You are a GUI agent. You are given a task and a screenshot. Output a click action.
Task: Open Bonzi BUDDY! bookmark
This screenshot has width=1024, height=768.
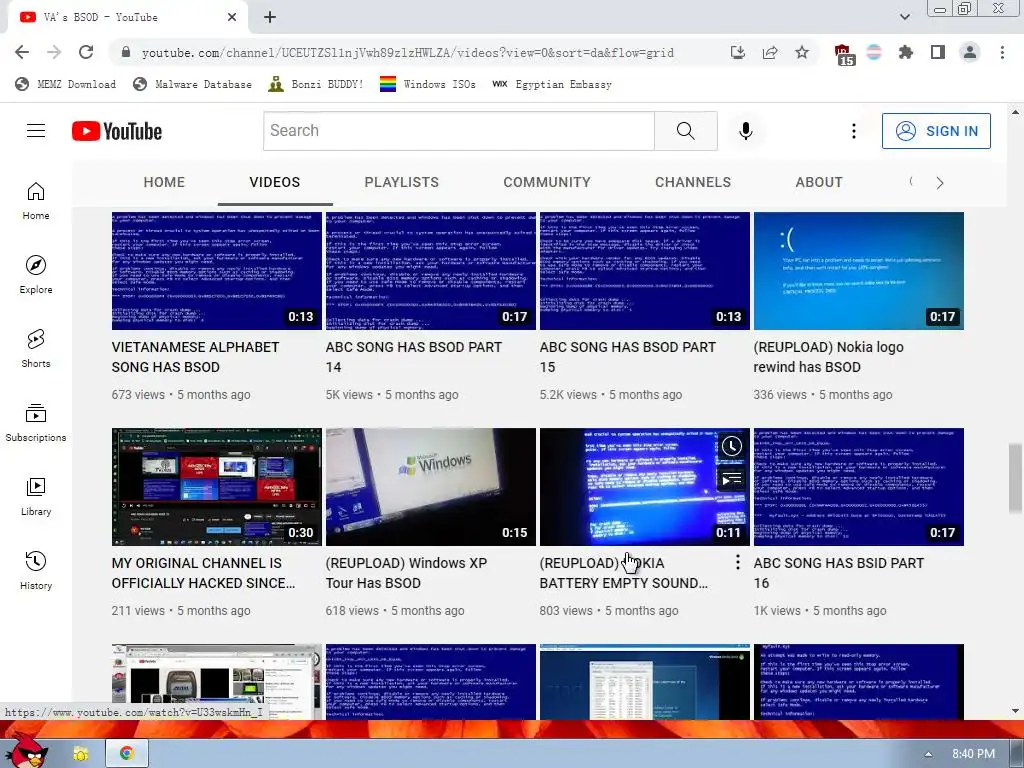[316, 84]
